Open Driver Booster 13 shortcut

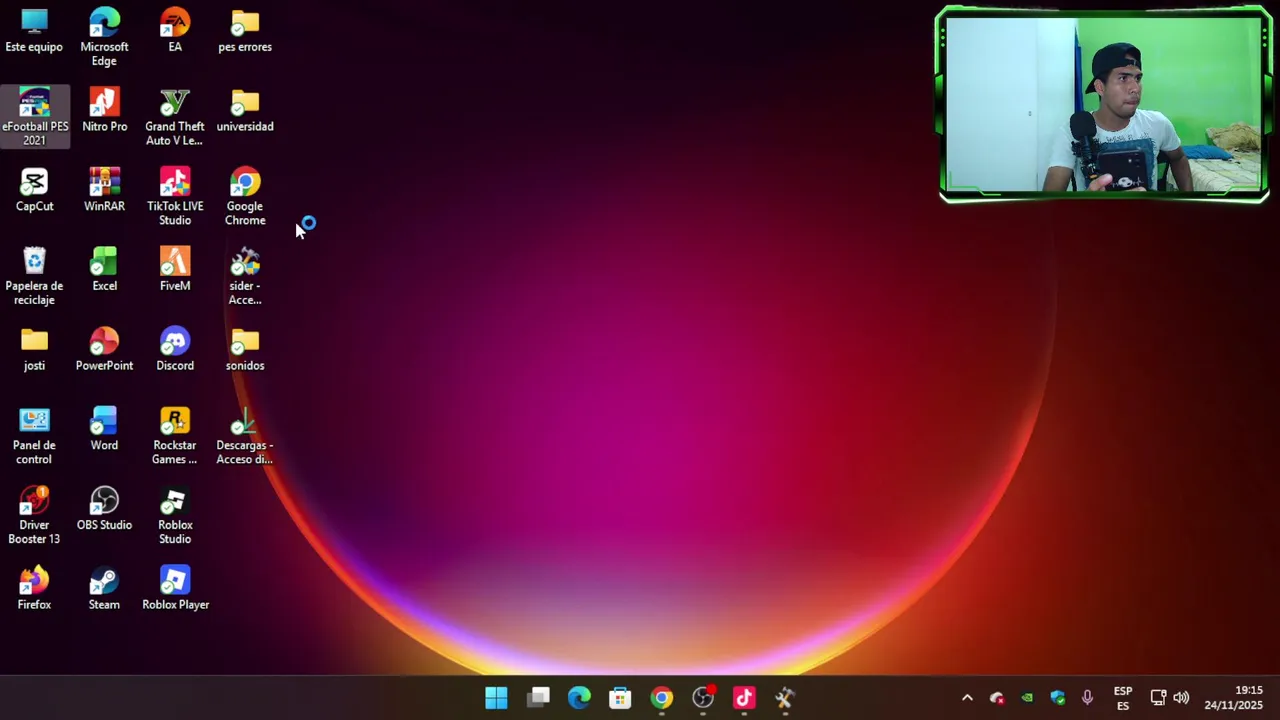(x=34, y=515)
